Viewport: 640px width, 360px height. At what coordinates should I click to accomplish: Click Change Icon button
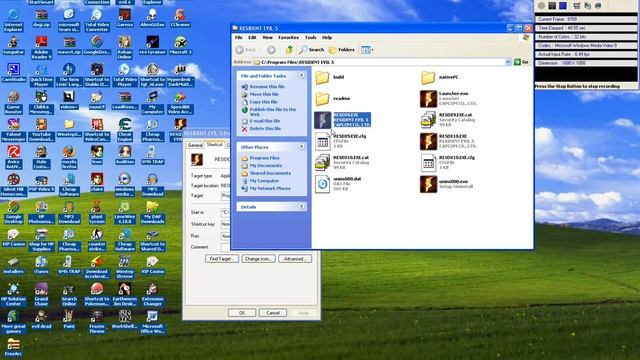click(258, 259)
